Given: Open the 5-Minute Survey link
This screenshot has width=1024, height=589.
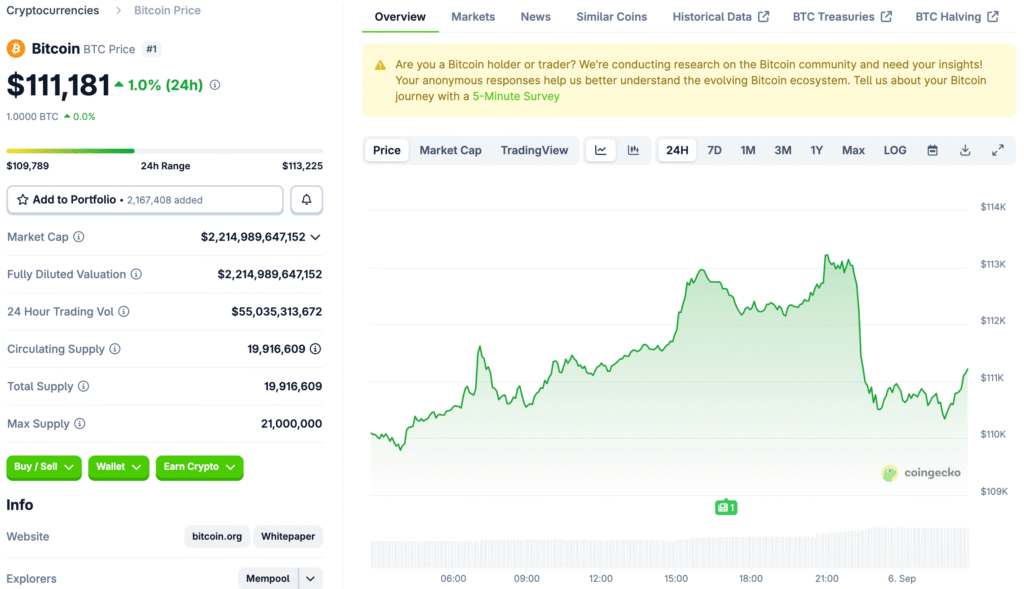Looking at the screenshot, I should [516, 96].
